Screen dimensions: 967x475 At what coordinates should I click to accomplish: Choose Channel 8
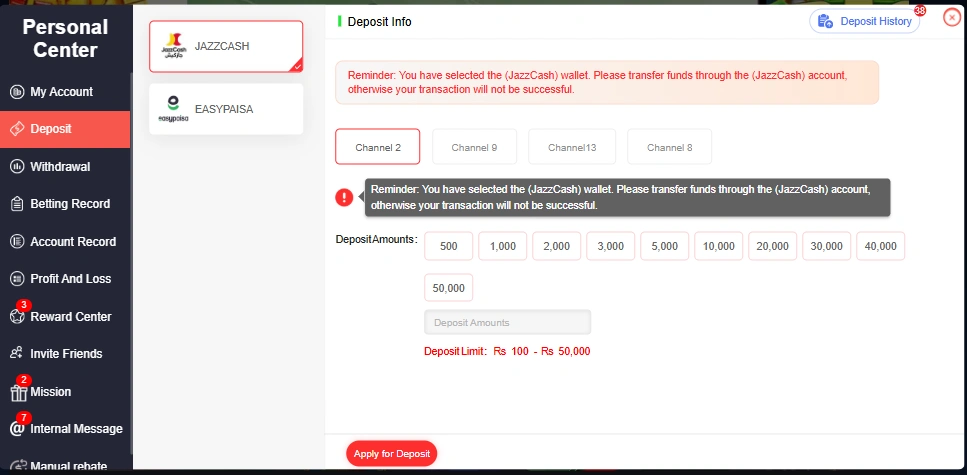pyautogui.click(x=669, y=147)
